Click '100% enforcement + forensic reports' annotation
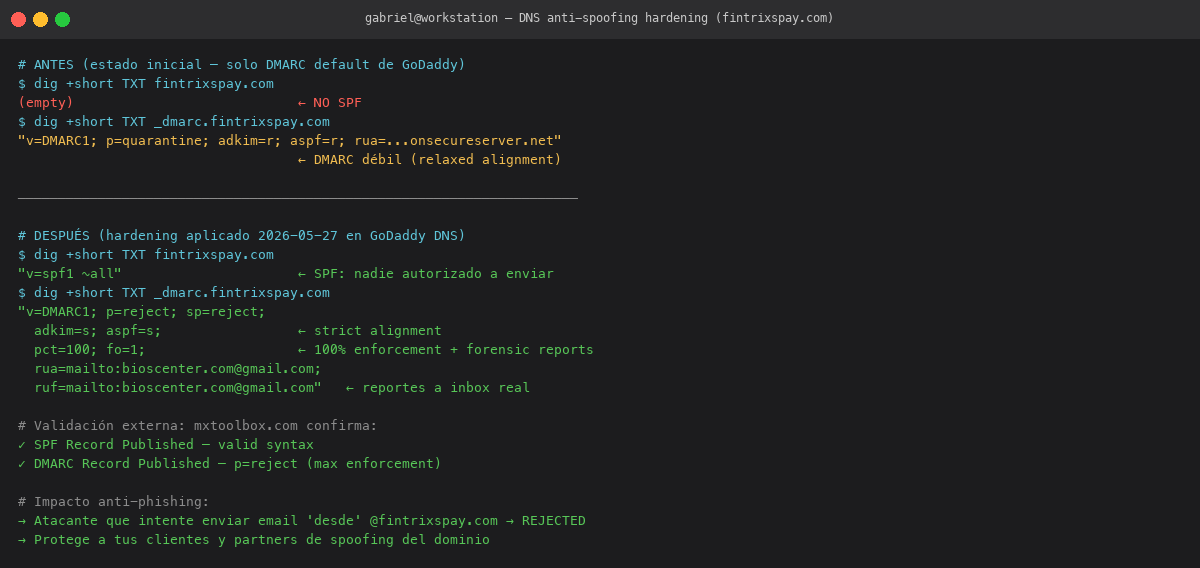 click(454, 350)
